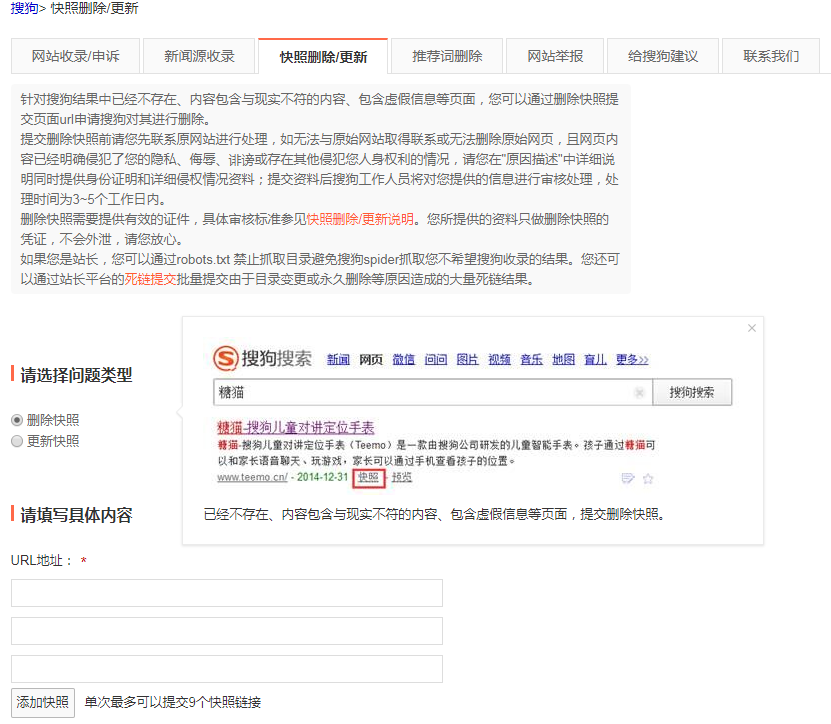Image resolution: width=831 pixels, height=724 pixels.
Task: Select the 更新快照 radio button
Action: tap(17, 441)
